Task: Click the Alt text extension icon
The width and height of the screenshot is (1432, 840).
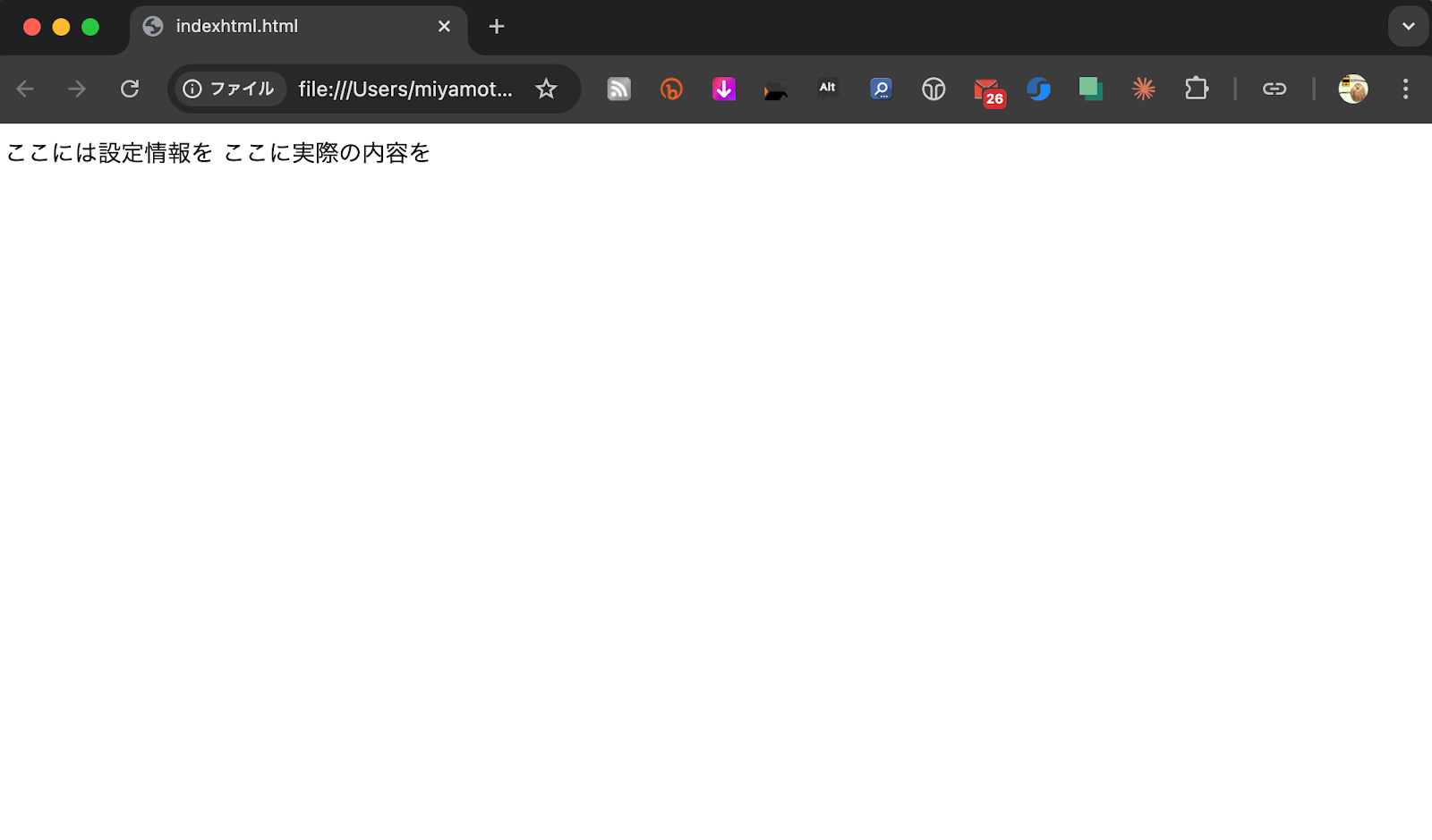Action: point(827,89)
